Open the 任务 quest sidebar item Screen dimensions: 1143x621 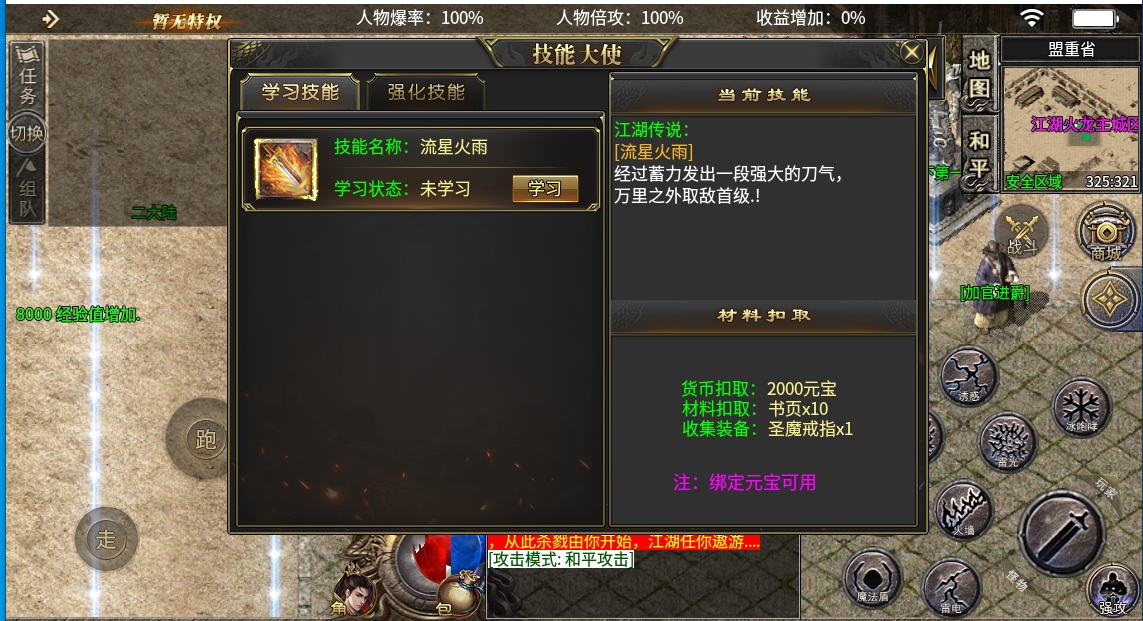[27, 77]
